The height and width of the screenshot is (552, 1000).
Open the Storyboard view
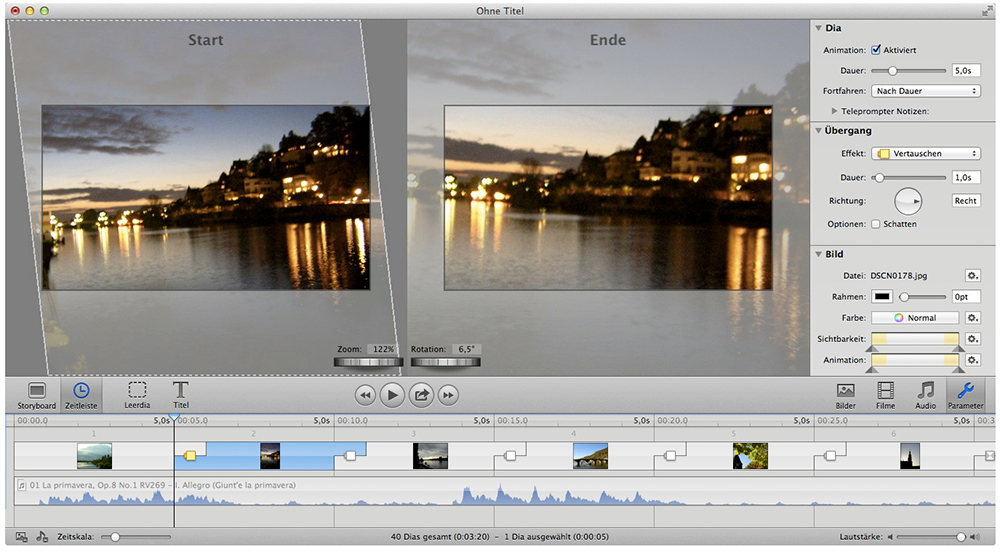(x=37, y=394)
